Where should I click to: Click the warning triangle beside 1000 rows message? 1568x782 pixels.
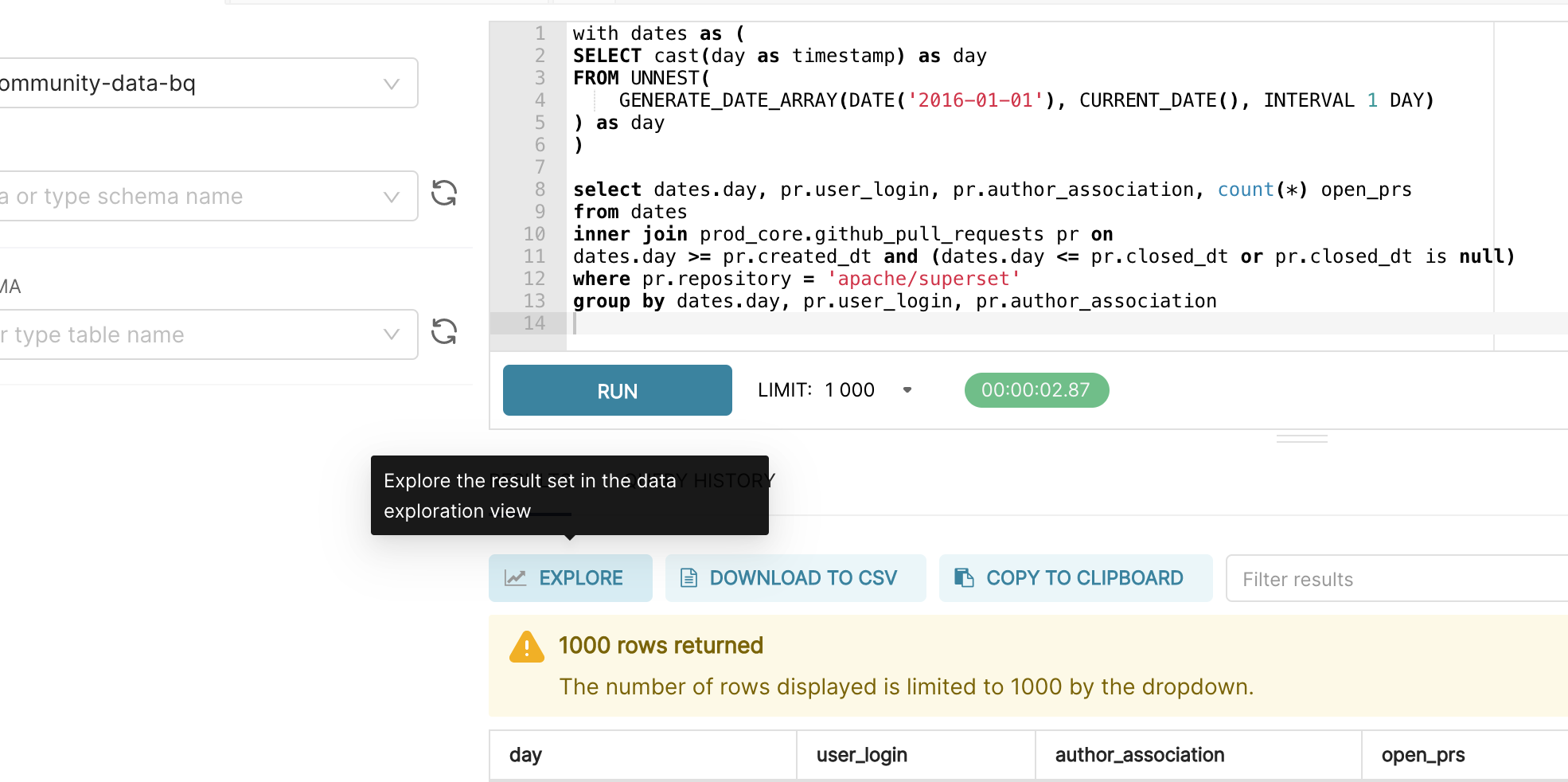528,647
